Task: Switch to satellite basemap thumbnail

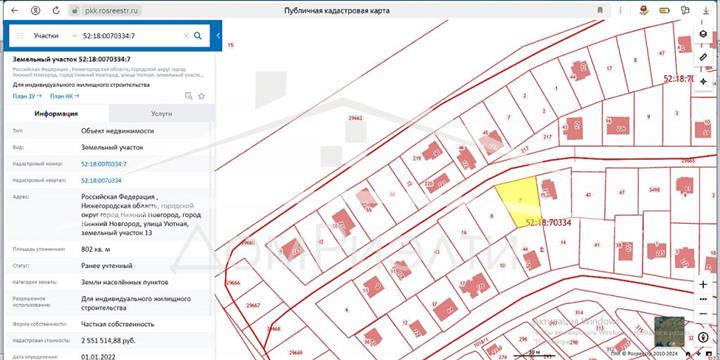Action: pos(669,332)
